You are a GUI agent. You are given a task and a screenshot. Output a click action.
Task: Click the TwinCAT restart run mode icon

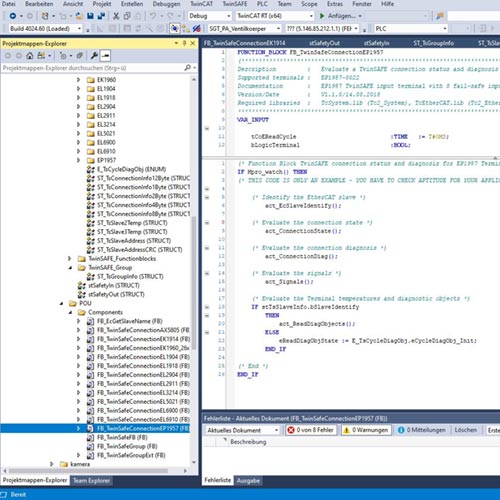pyautogui.click(x=186, y=29)
